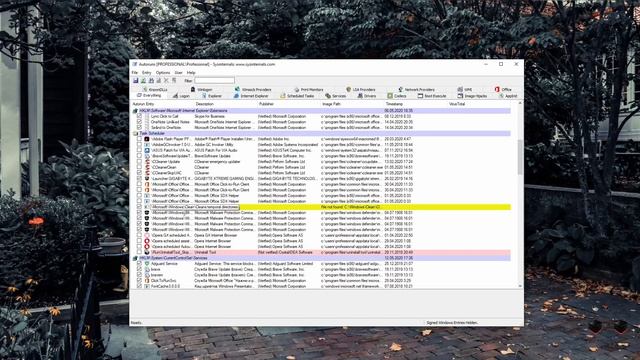Open the KnownDLLs tab
Screen dimensions: 640x360
click(x=155, y=89)
